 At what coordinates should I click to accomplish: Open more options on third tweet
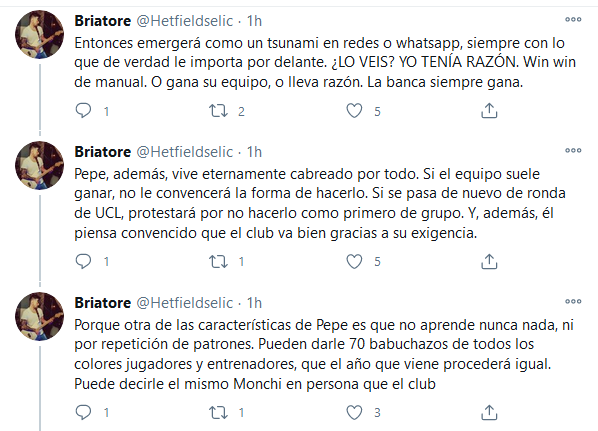(x=573, y=301)
